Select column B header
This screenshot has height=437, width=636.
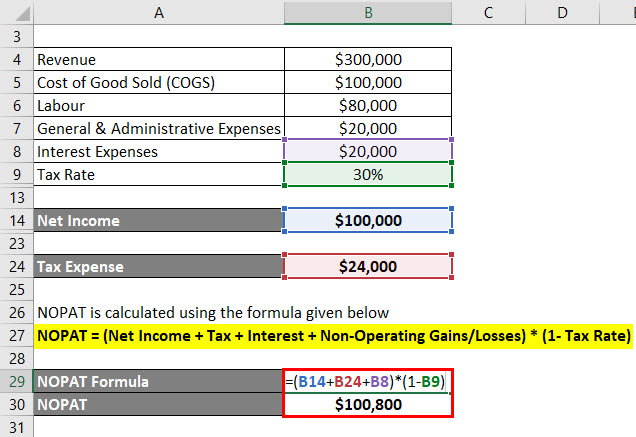tap(368, 12)
